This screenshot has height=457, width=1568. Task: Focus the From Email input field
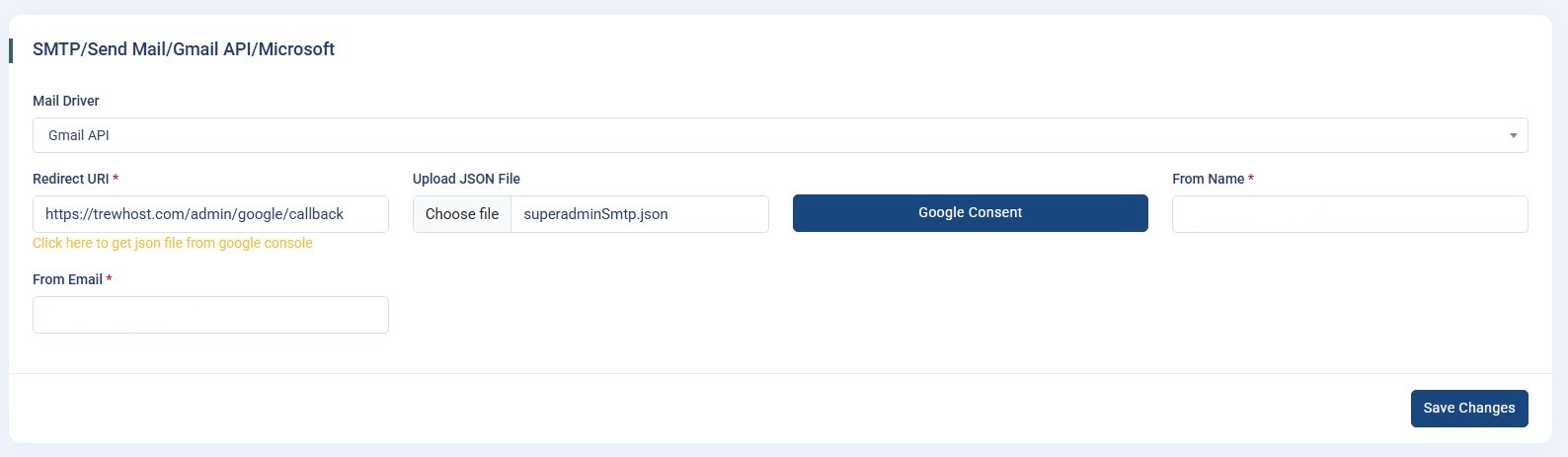pos(210,315)
